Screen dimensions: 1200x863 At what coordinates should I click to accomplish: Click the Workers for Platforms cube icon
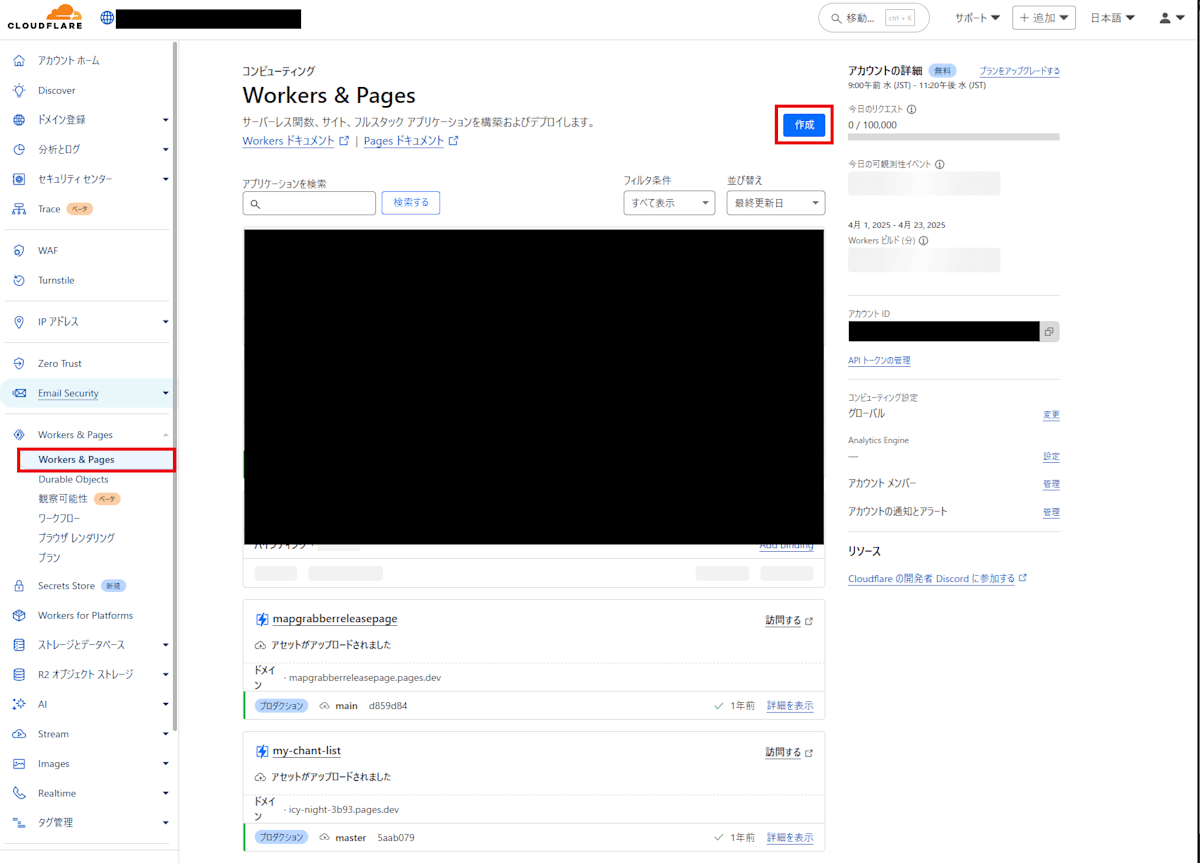19,615
